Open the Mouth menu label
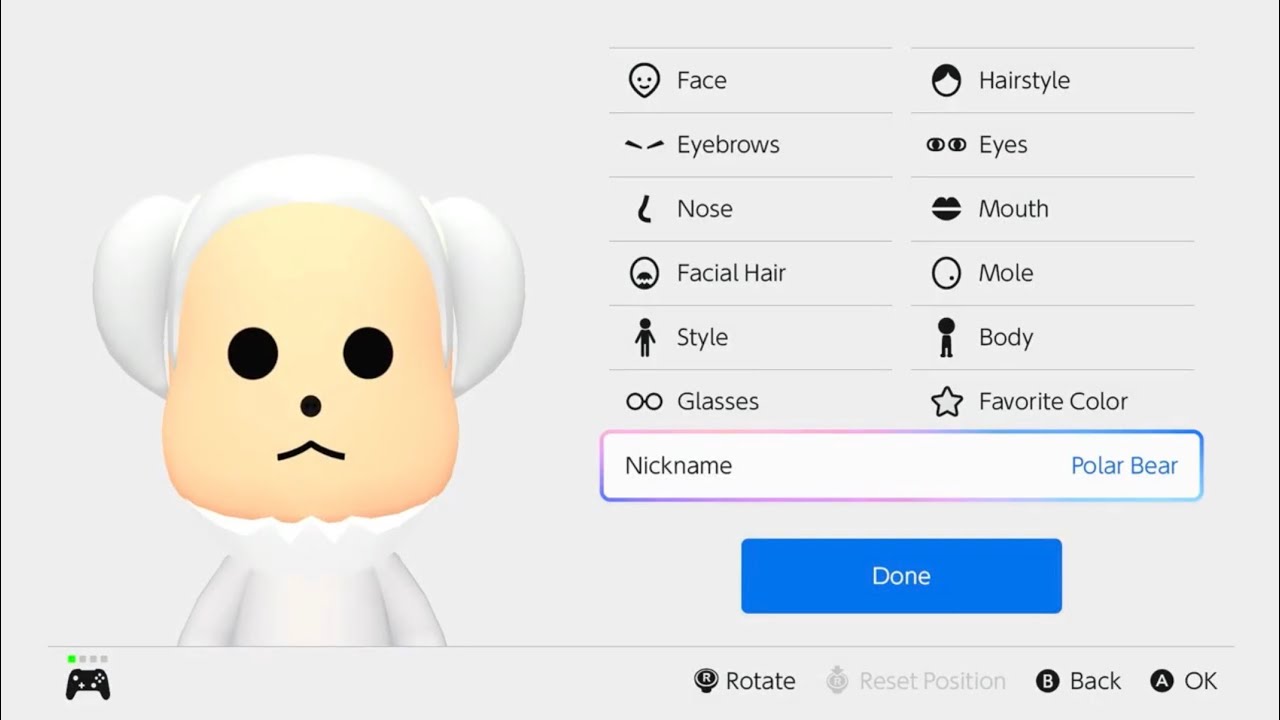This screenshot has height=720, width=1280. point(1014,209)
